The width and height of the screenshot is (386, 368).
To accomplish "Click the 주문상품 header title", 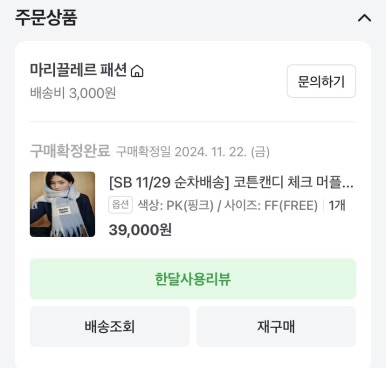I will pyautogui.click(x=46, y=18).
